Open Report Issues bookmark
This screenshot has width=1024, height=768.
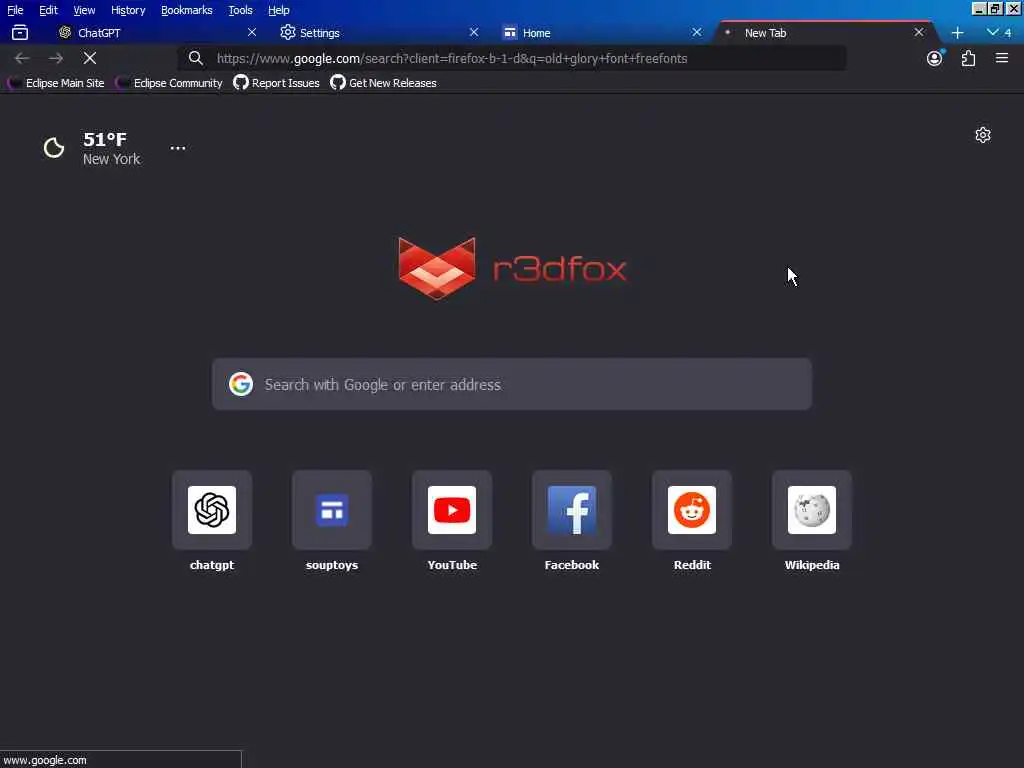pyautogui.click(x=277, y=83)
